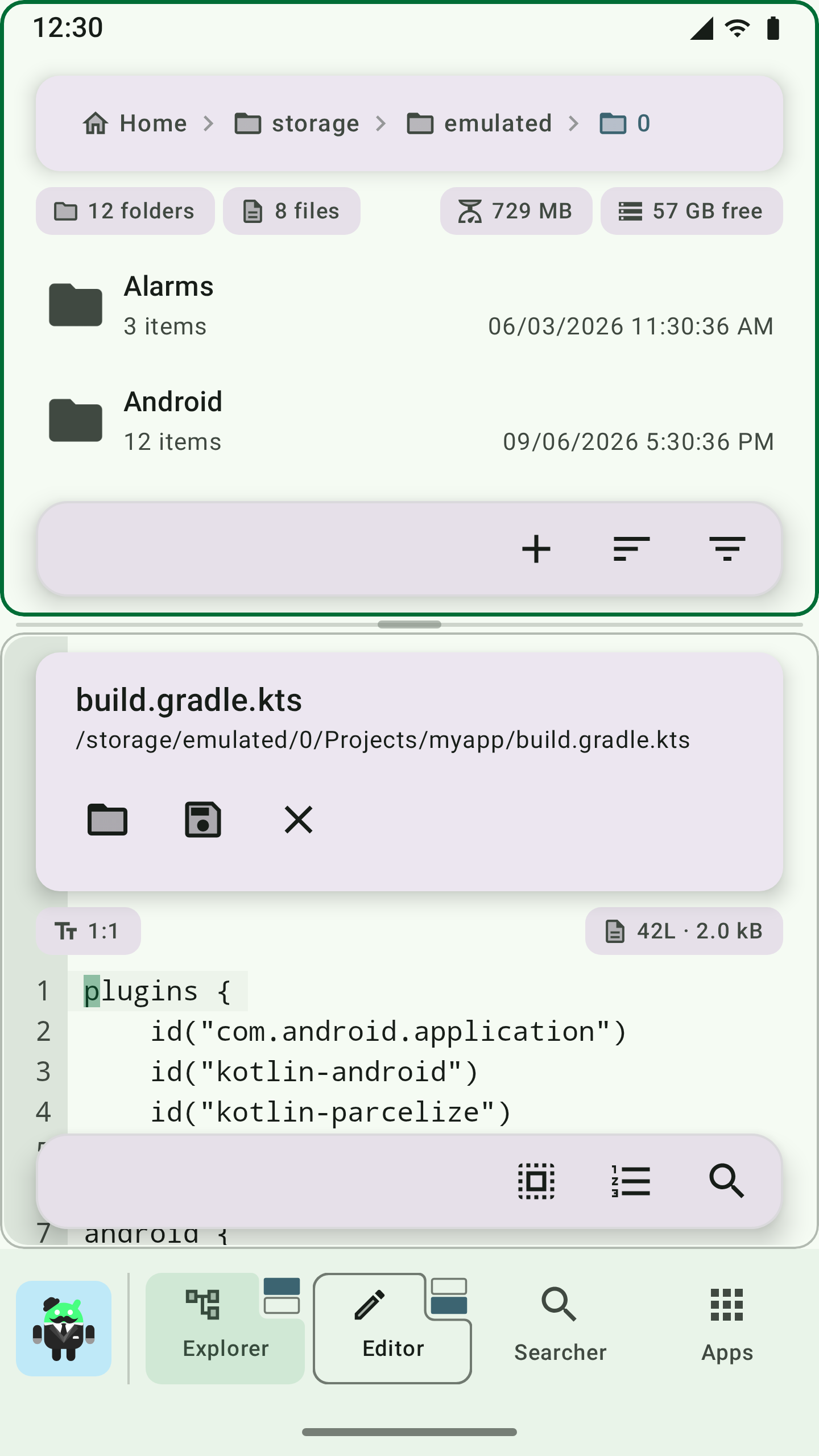Open the sort options icon
Viewport: 819px width, 1456px height.
click(x=631, y=549)
